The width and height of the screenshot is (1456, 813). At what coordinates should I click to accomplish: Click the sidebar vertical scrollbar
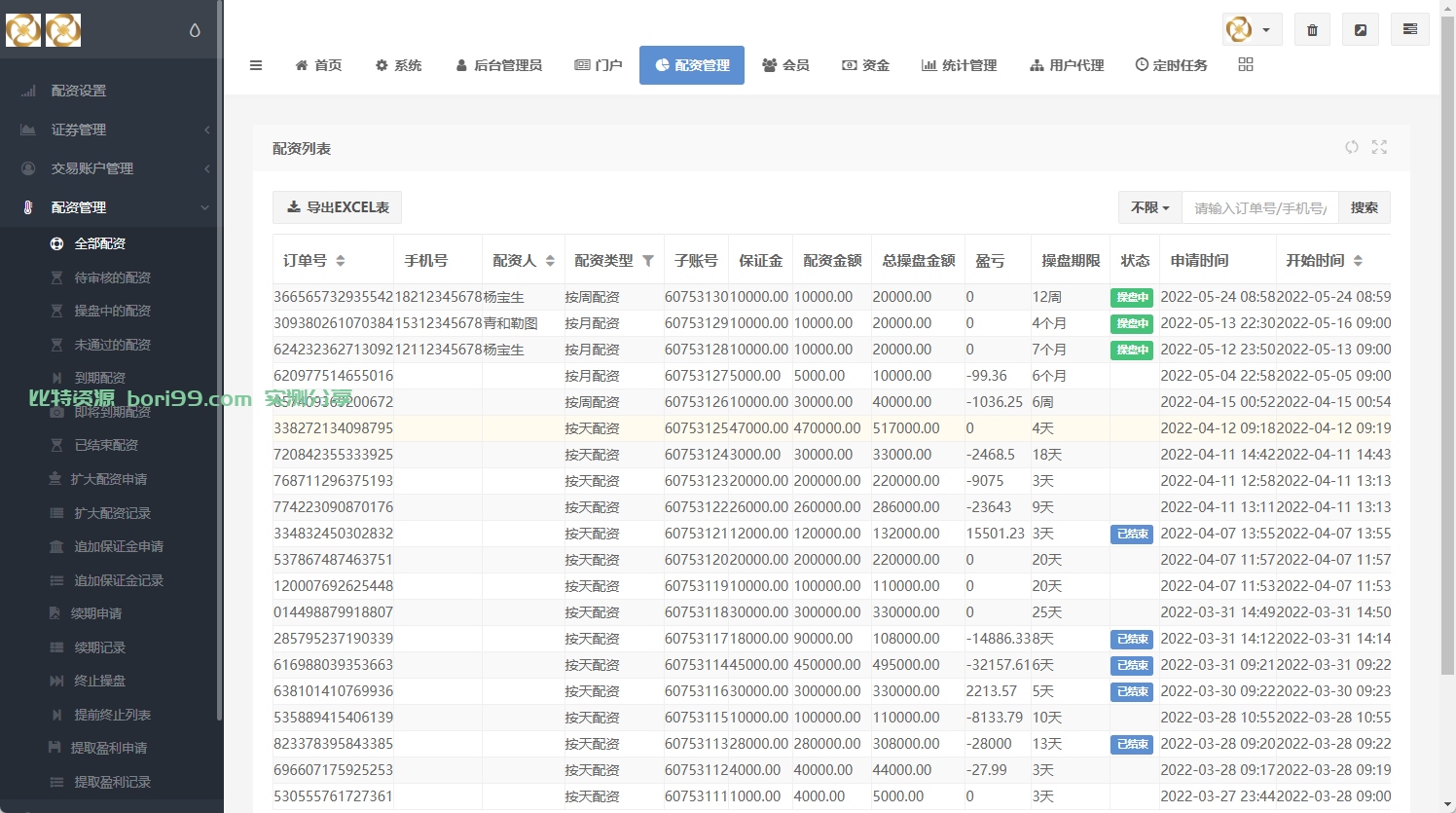(x=219, y=360)
